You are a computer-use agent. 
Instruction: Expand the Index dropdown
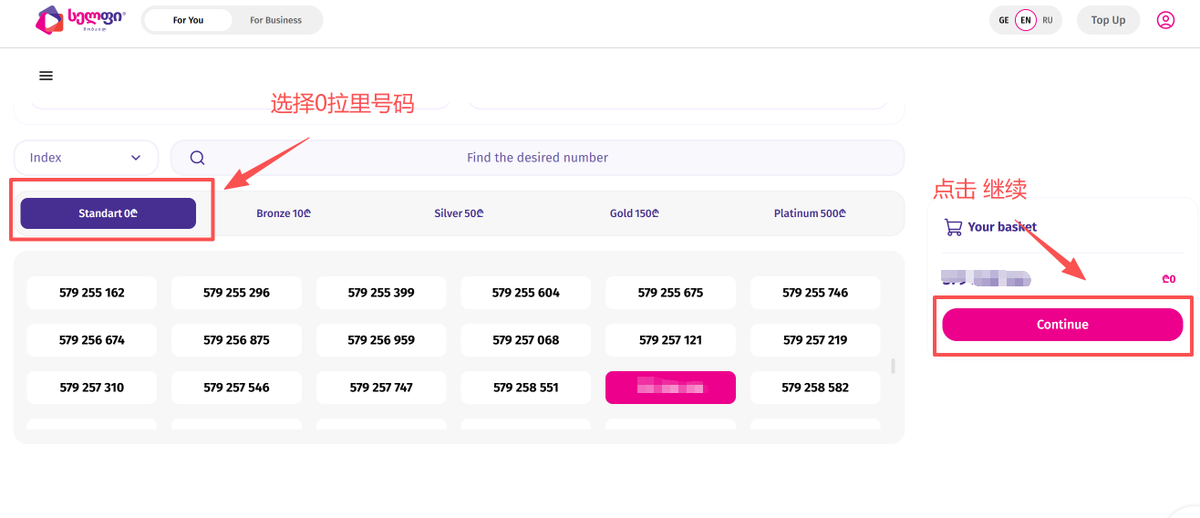[86, 157]
